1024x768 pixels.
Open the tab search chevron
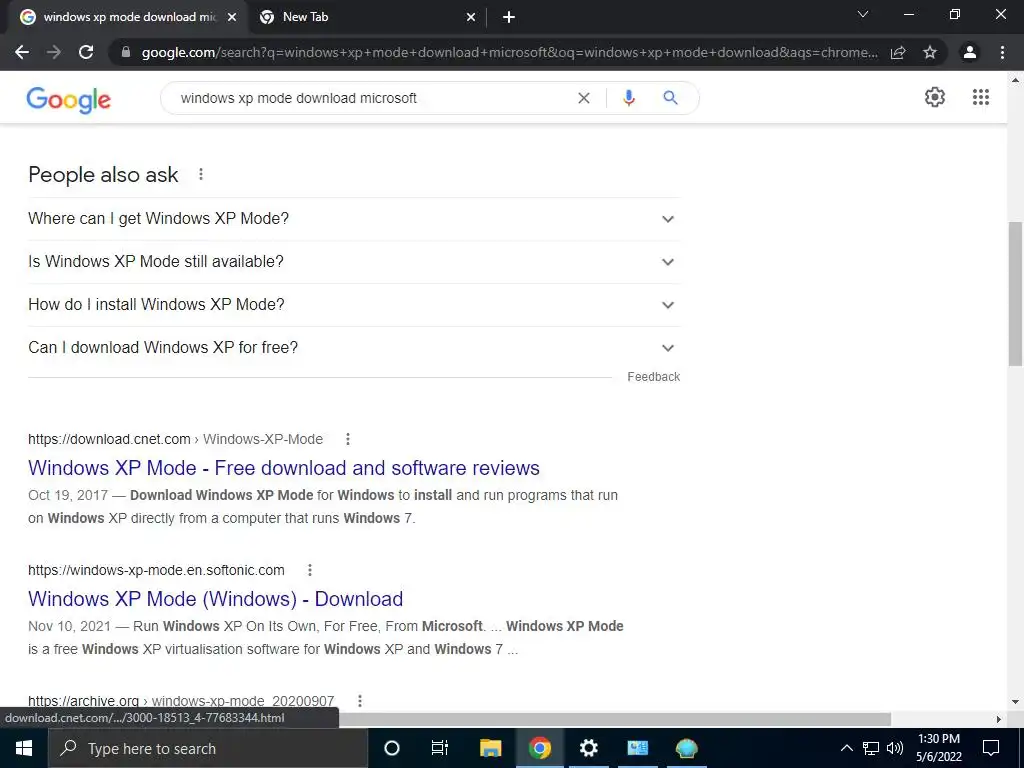tap(863, 14)
